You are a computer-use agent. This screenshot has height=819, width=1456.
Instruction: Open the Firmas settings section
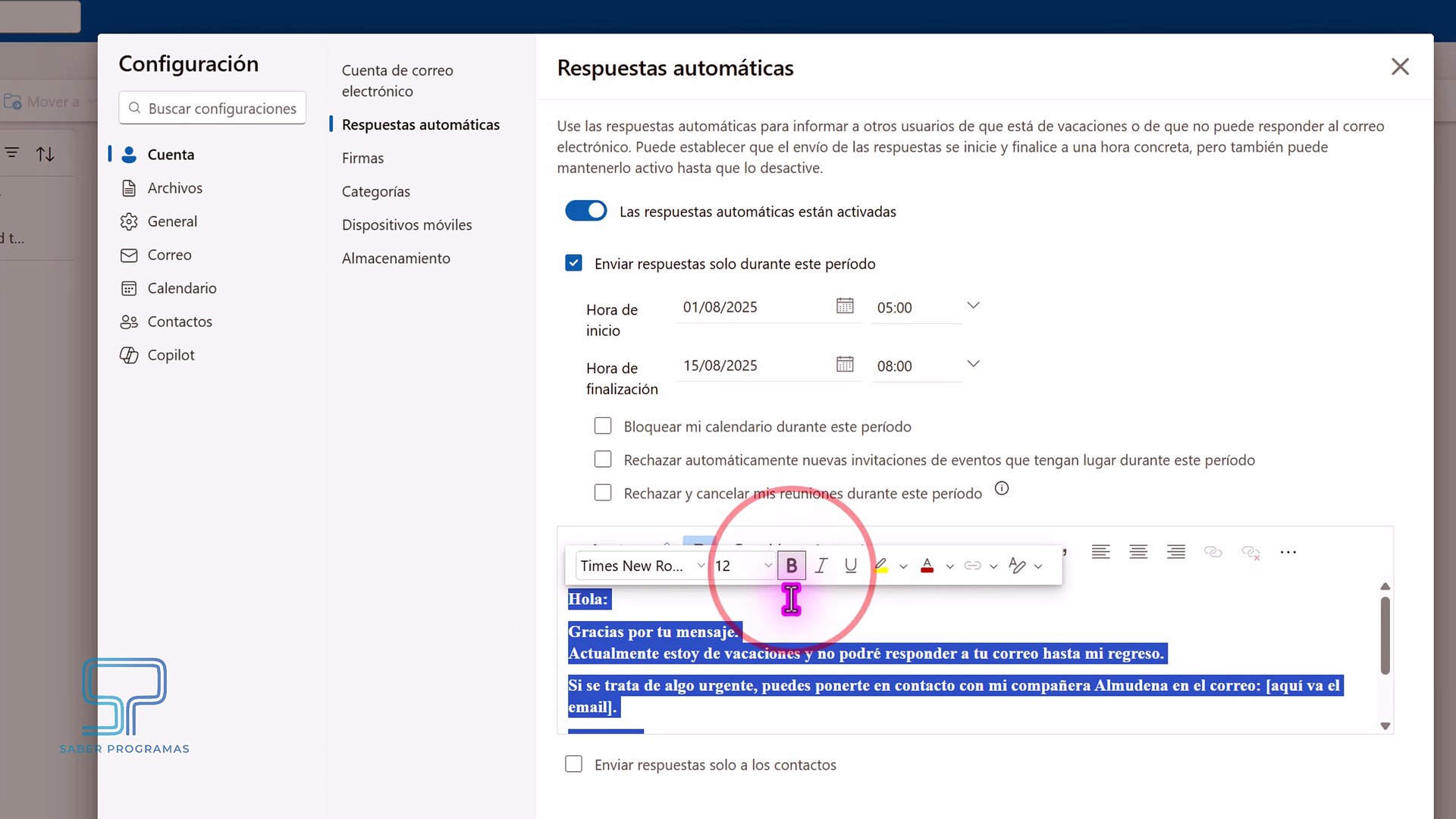(362, 158)
